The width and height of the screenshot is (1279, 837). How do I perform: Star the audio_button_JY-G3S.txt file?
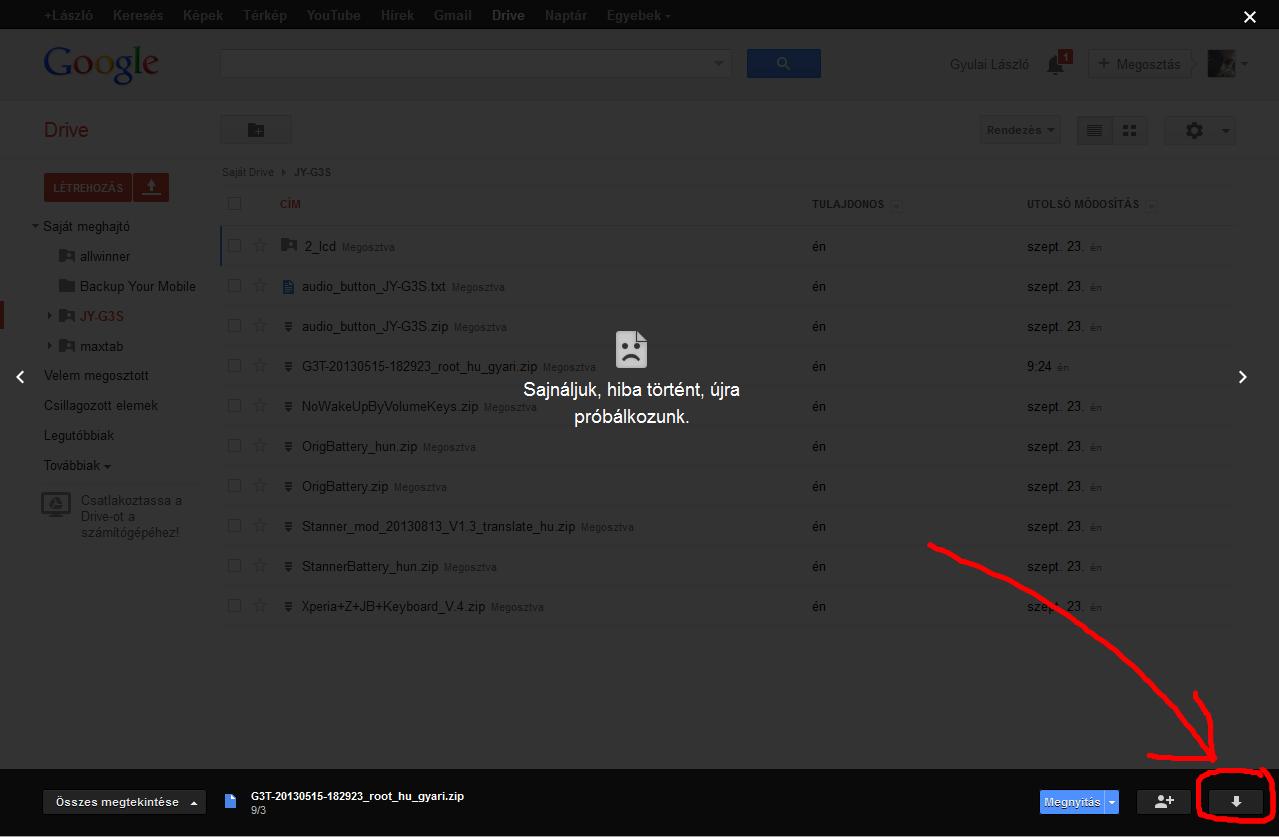coord(261,286)
